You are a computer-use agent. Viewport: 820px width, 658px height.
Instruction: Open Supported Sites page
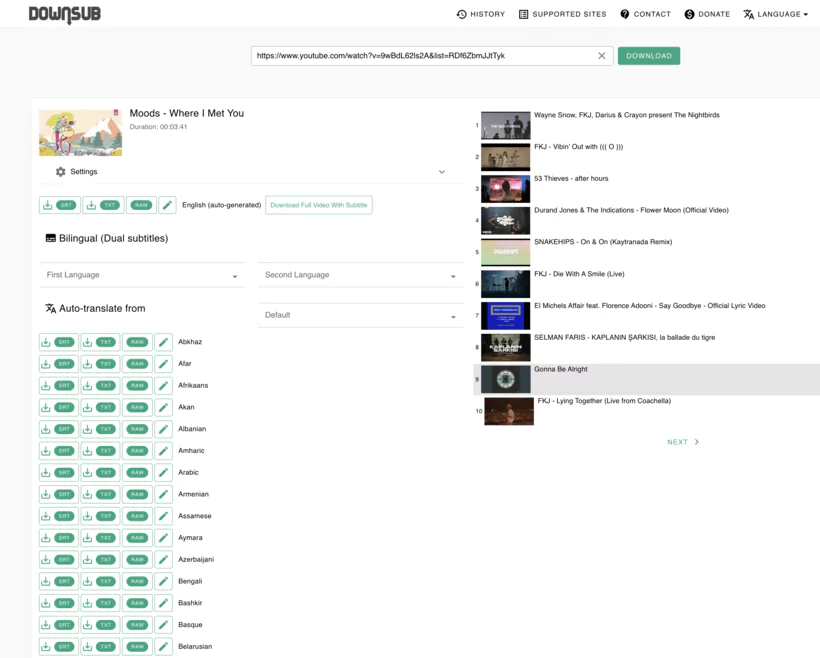[562, 14]
